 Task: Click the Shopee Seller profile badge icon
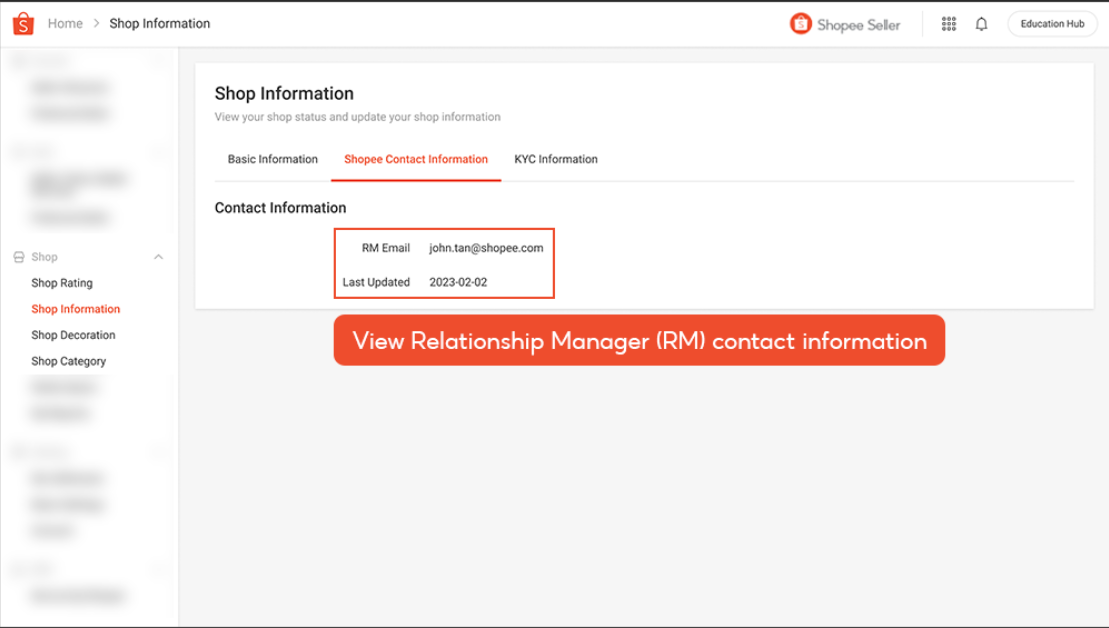pyautogui.click(x=800, y=23)
